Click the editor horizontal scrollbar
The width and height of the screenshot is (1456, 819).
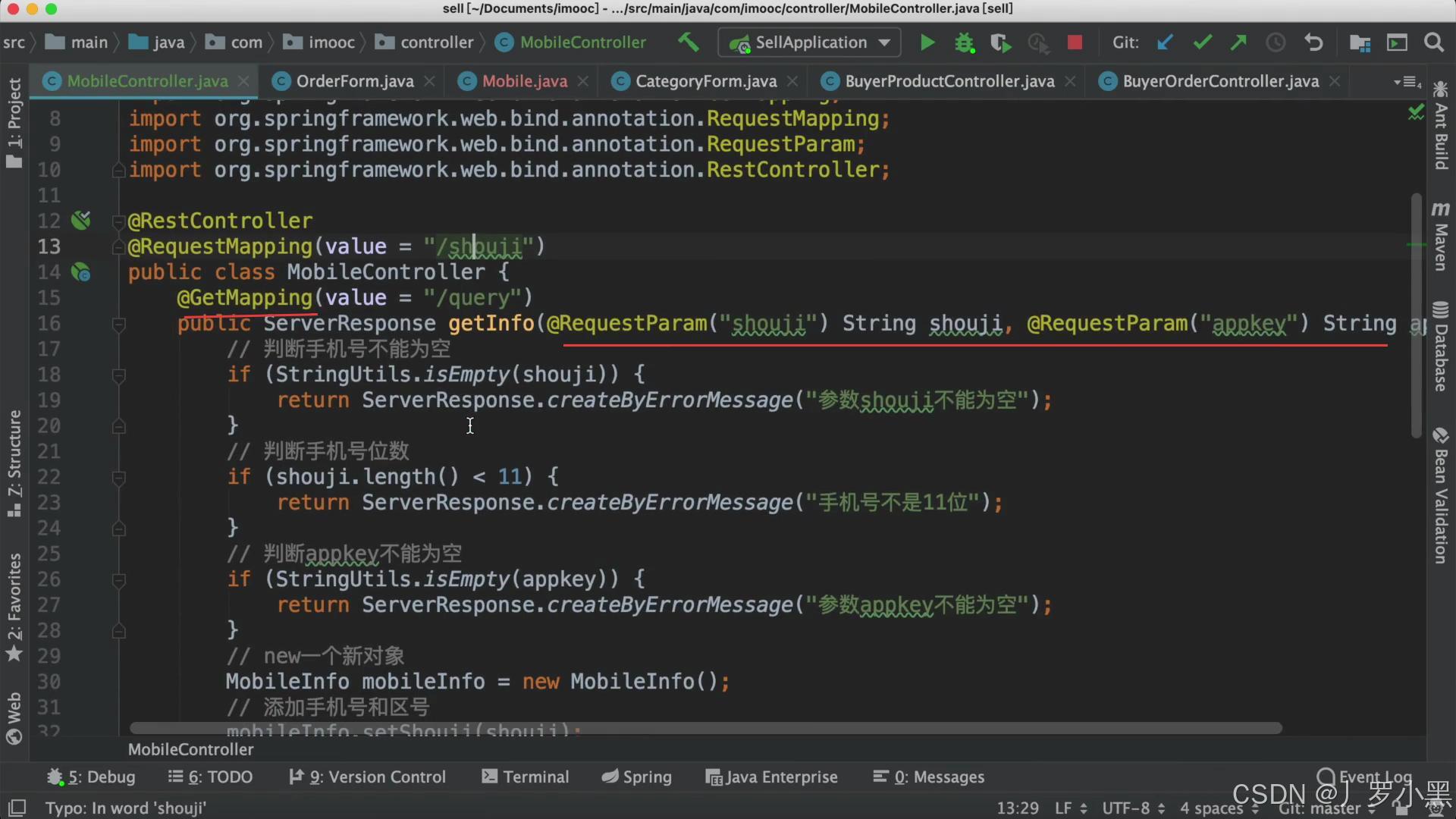coord(705,728)
